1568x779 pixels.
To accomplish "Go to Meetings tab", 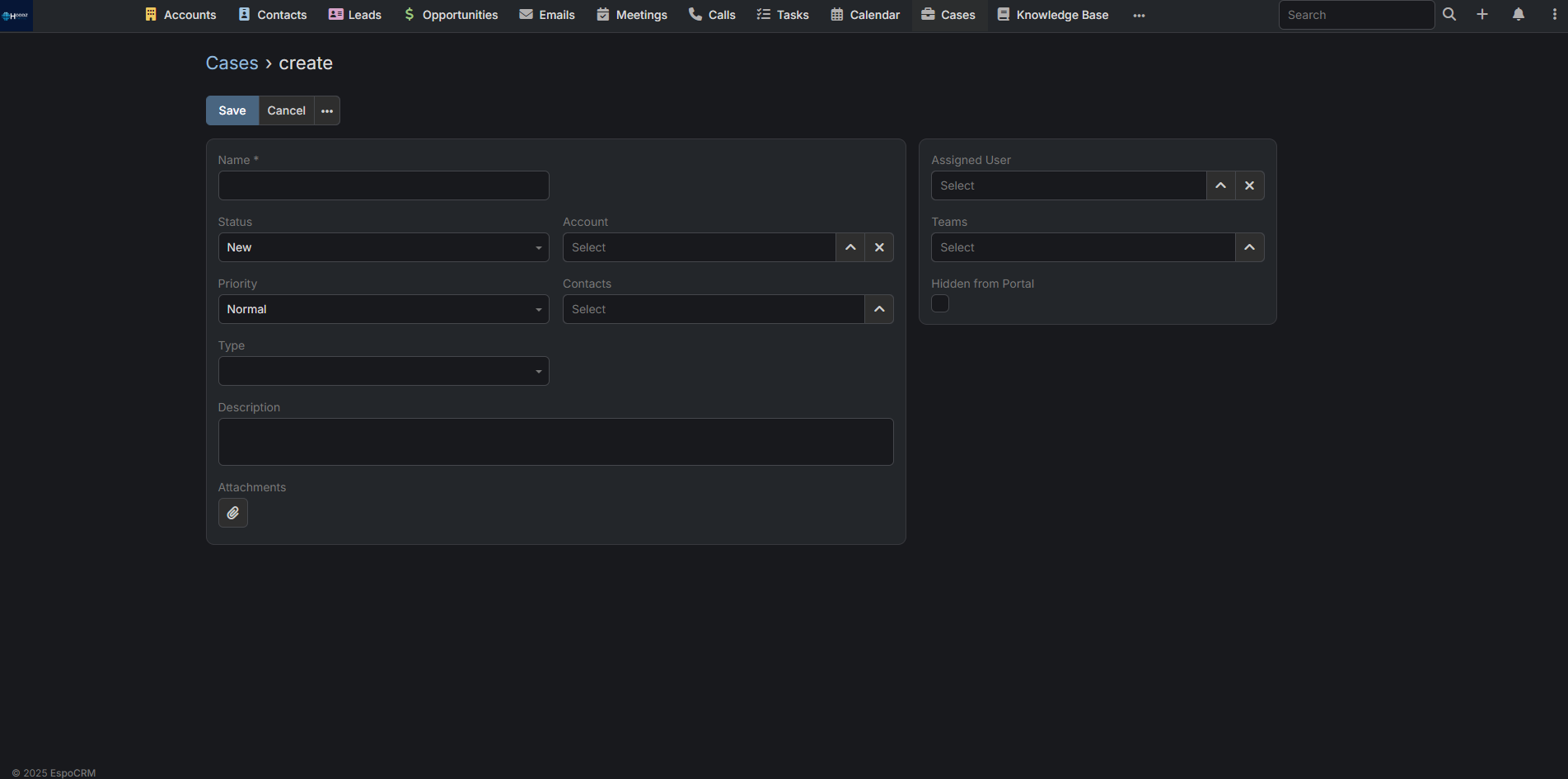I will tap(632, 15).
